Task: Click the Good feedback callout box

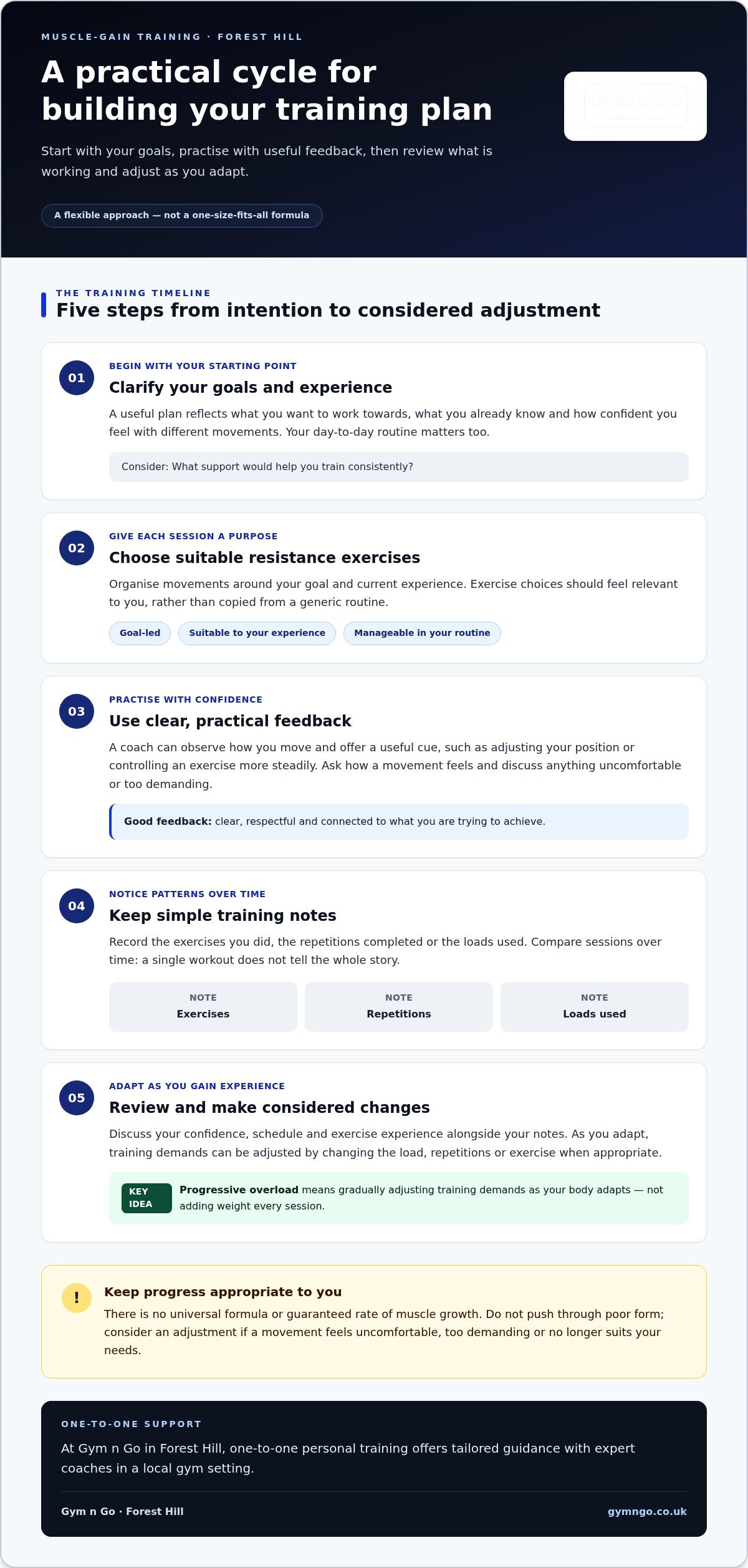Action: [x=399, y=822]
